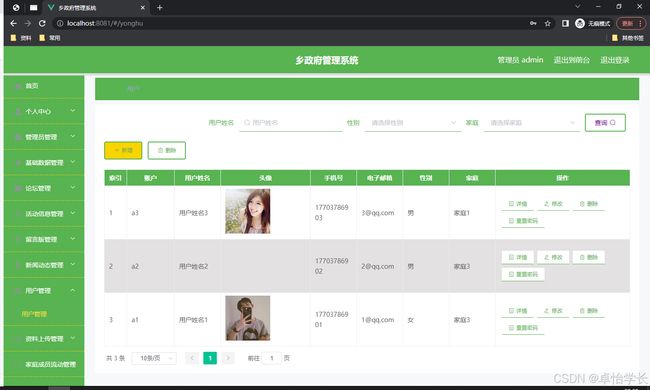View site information icon in address bar
Image resolution: width=650 pixels, height=390 pixels.
click(60, 24)
